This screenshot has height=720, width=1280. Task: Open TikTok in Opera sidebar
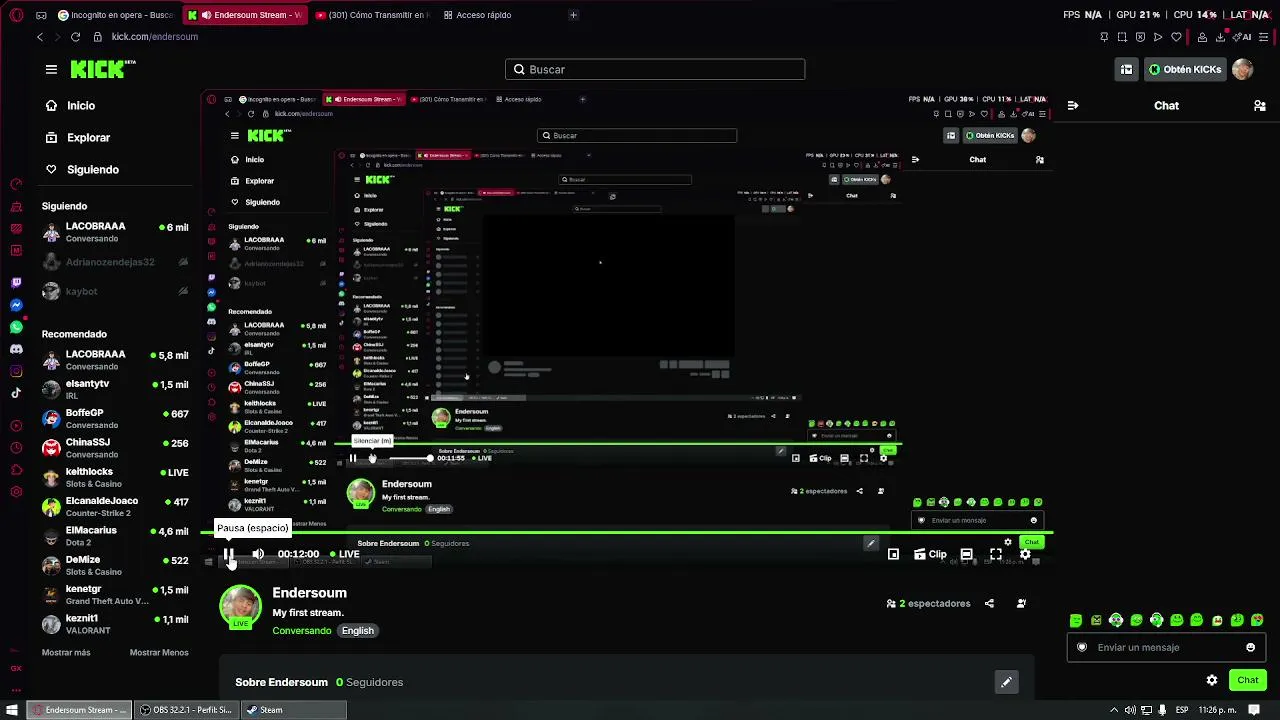tap(16, 393)
